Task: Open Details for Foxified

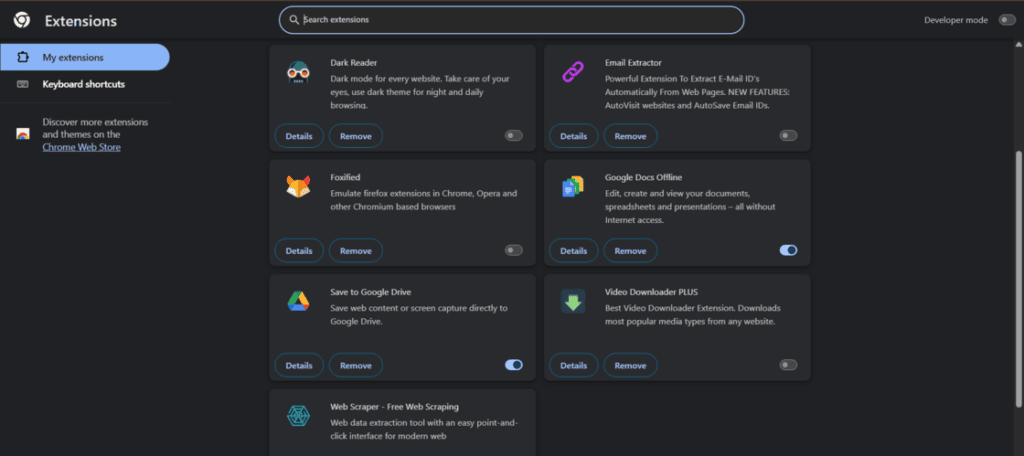Action: pyautogui.click(x=299, y=251)
